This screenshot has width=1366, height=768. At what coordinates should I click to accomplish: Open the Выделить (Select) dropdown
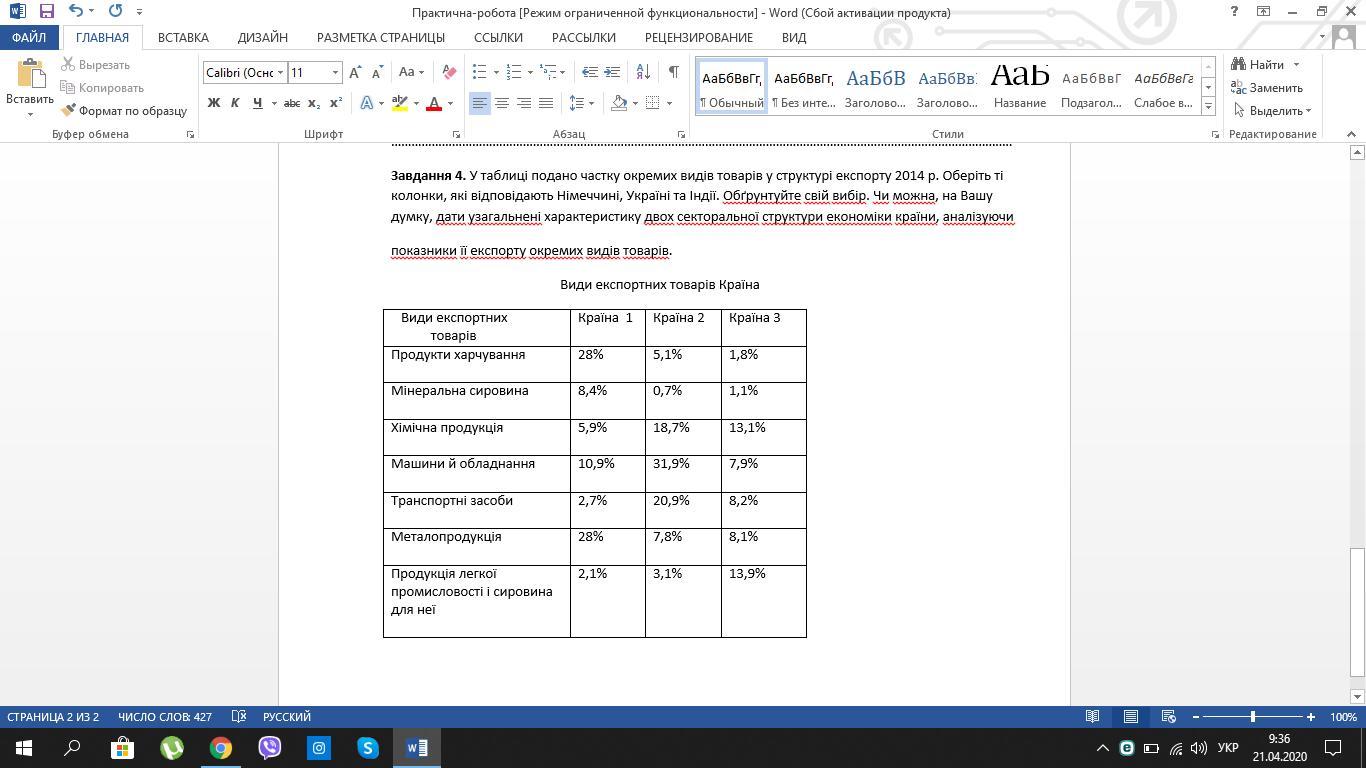pos(1273,111)
